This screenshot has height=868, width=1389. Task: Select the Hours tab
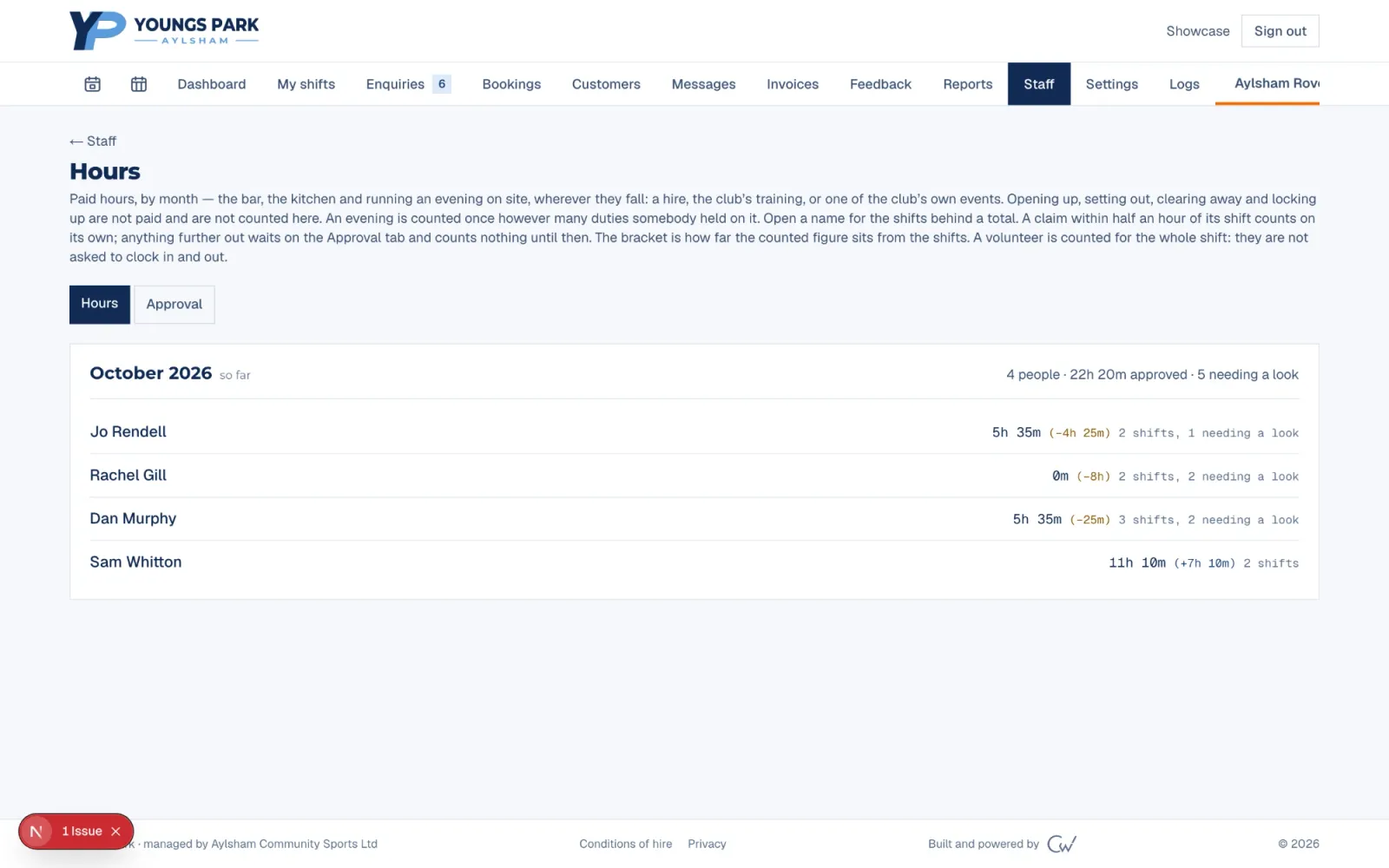pos(100,304)
